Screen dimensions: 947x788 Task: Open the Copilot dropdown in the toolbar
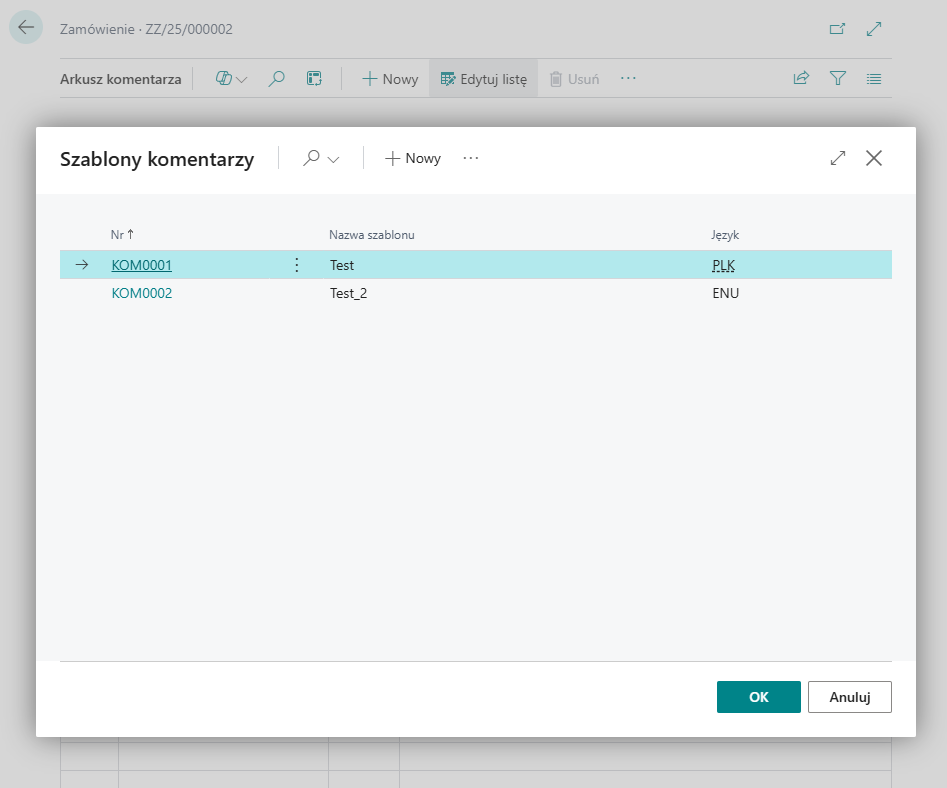(x=231, y=79)
